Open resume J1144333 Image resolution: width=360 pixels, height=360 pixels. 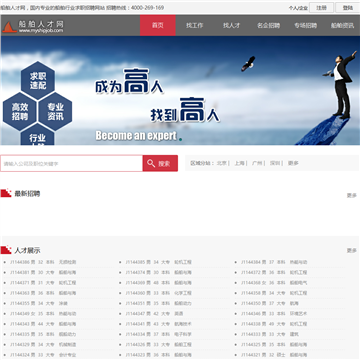tap(270, 334)
